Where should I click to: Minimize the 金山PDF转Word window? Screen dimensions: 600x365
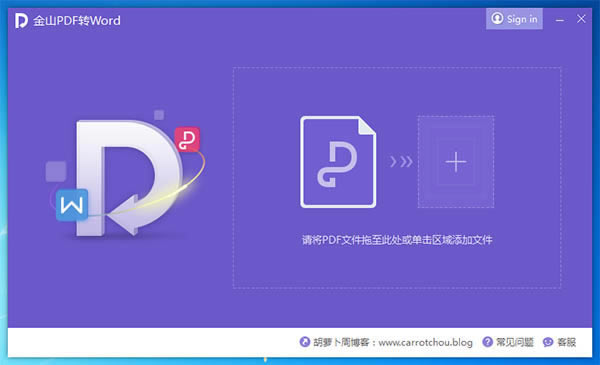coord(560,19)
